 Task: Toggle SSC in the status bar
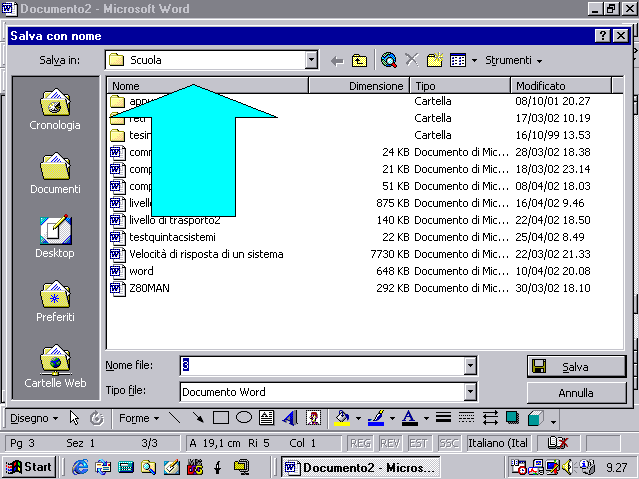449,443
